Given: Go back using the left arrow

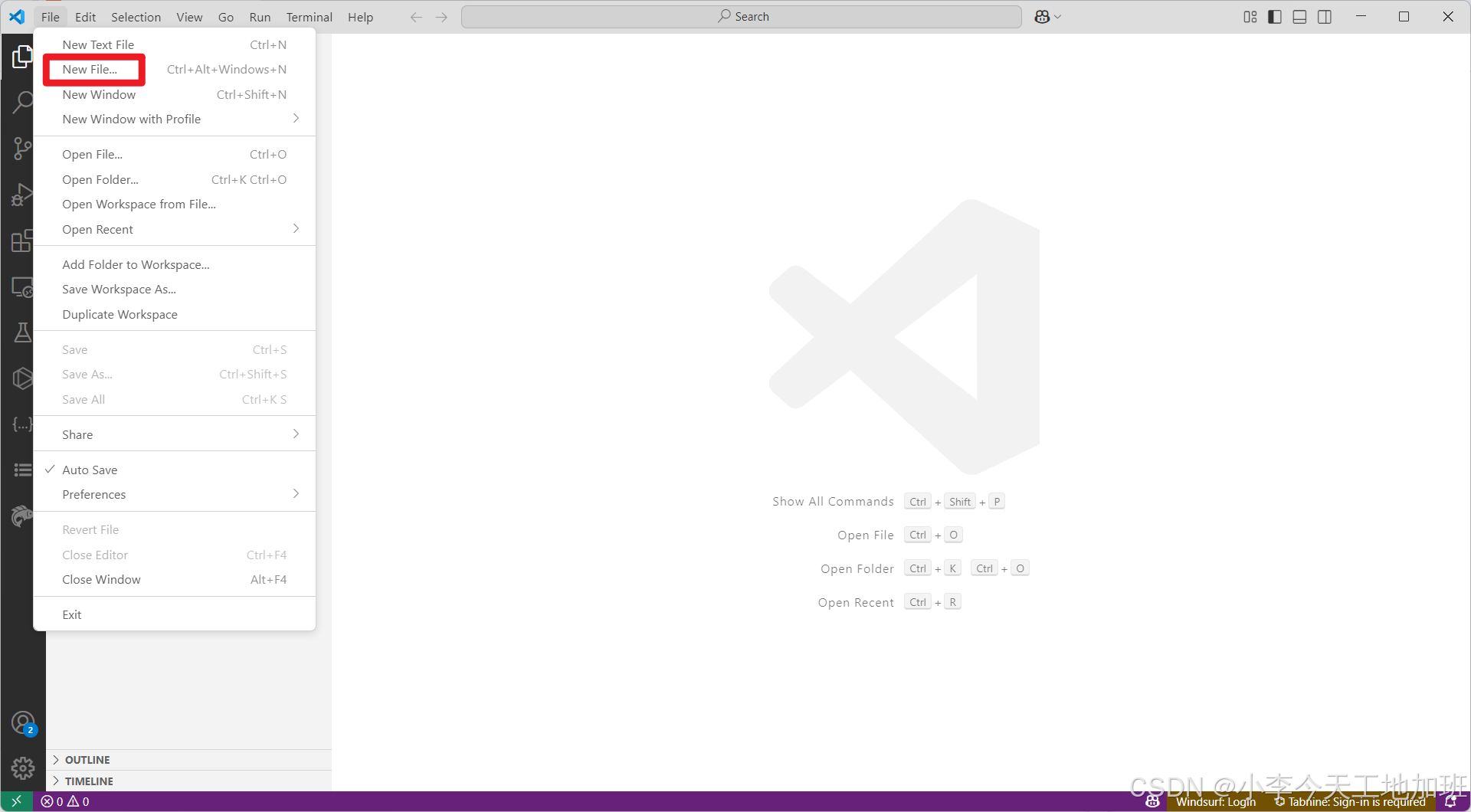Looking at the screenshot, I should point(416,17).
